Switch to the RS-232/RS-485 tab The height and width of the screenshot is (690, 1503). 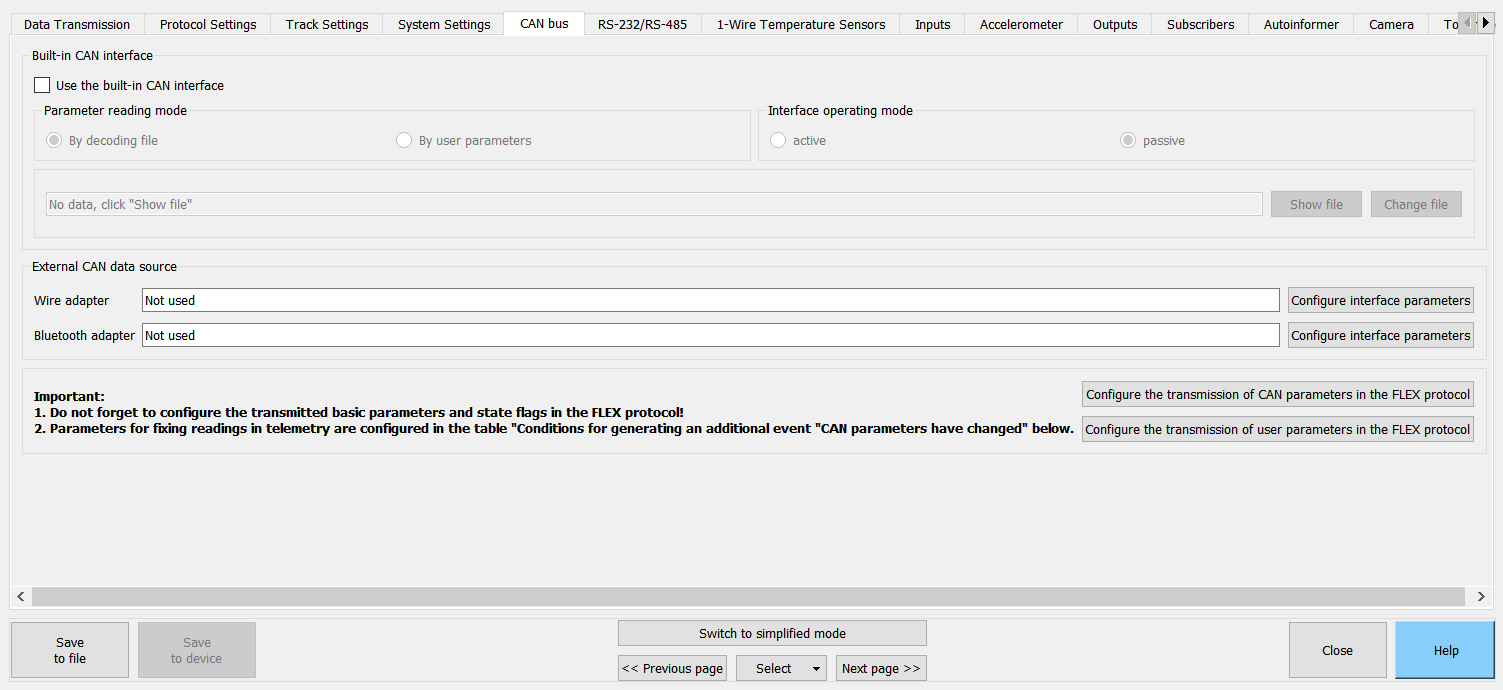click(642, 24)
